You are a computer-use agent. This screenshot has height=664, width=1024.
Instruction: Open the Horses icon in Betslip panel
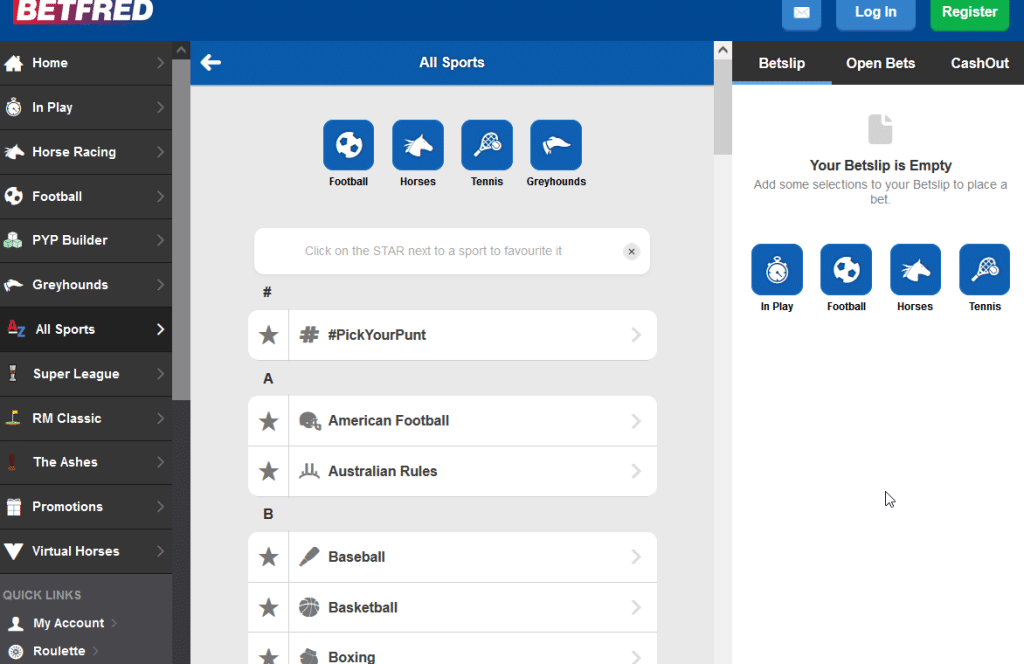915,270
